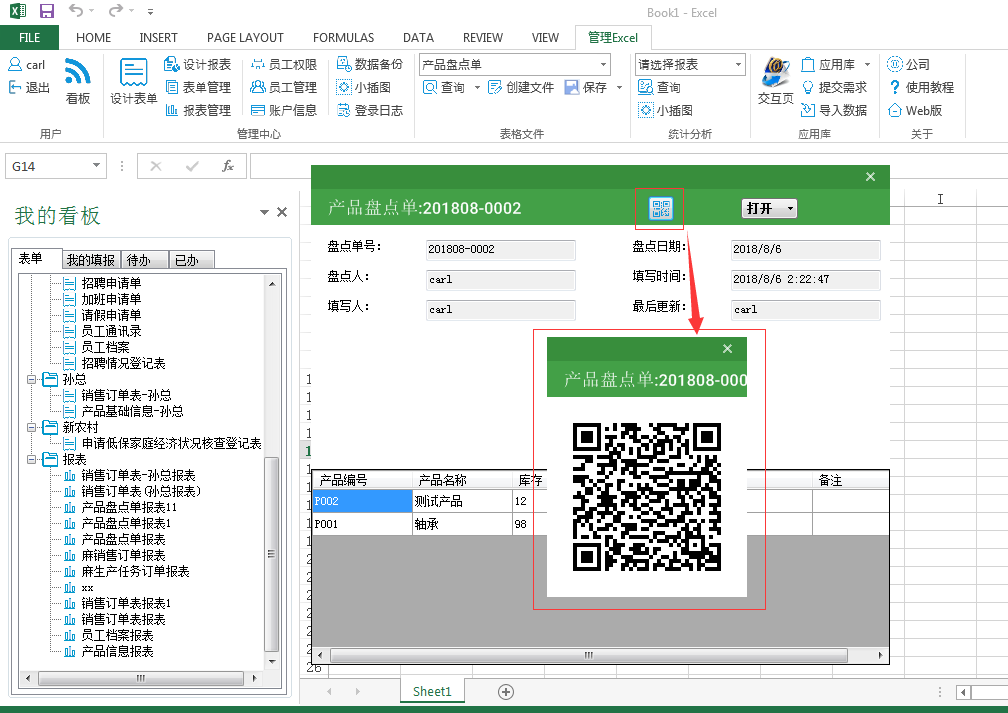Select 产品信息报表 in the tree
The width and height of the screenshot is (1008, 713).
point(117,652)
